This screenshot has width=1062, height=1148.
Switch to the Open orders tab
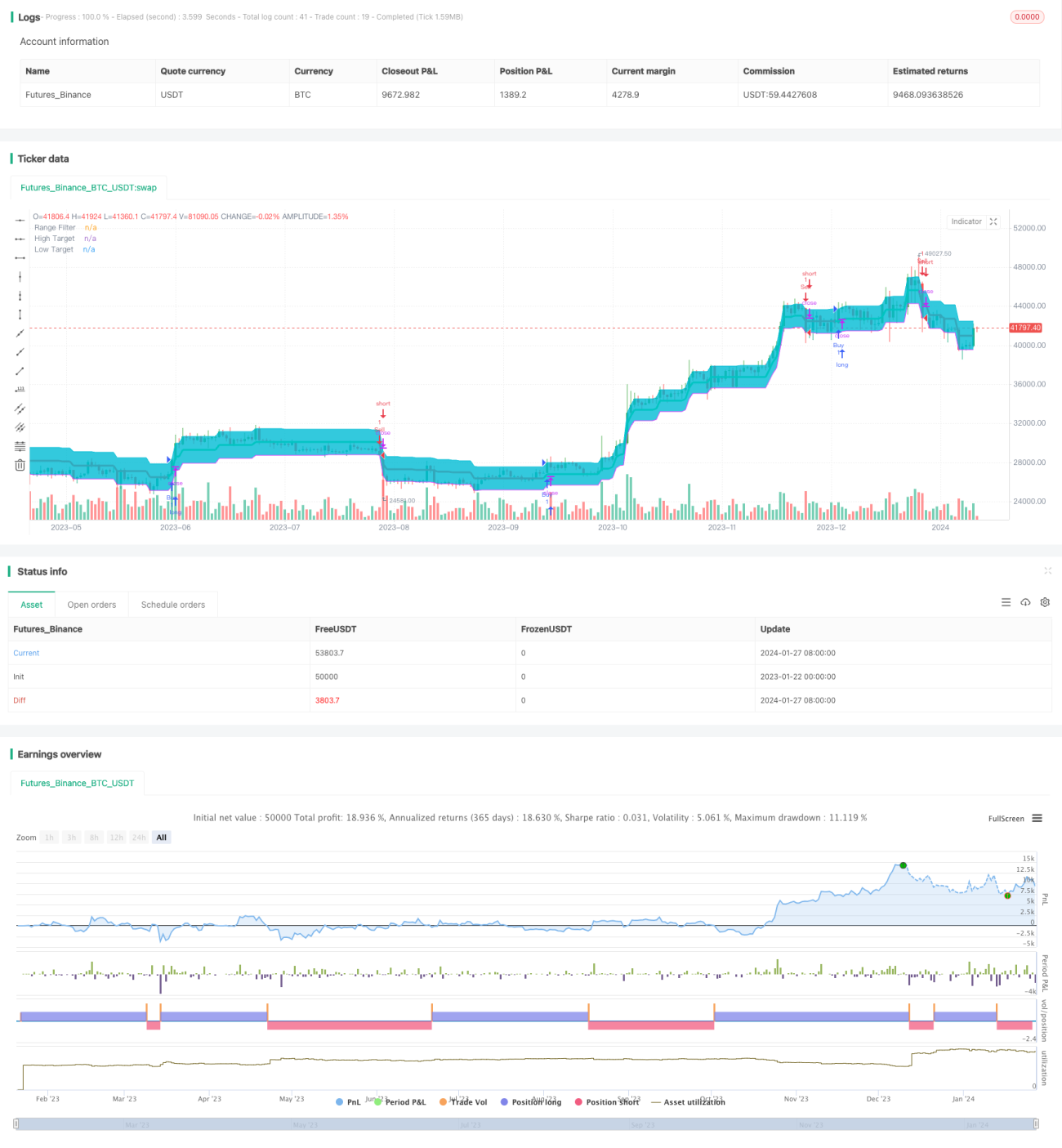(91, 605)
